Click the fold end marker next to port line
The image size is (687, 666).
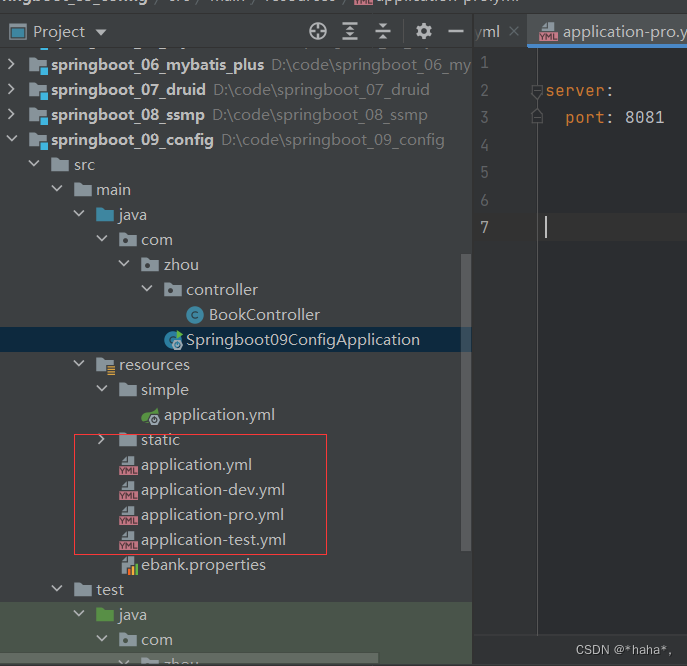(537, 117)
